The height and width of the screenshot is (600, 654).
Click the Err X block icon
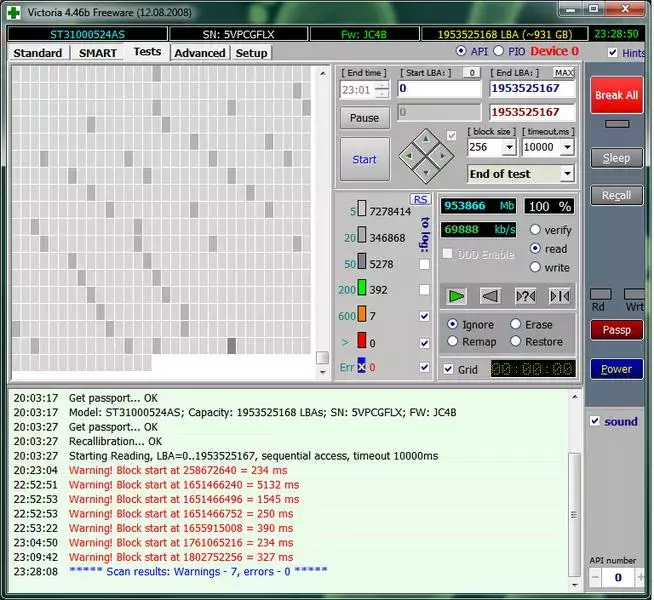click(x=361, y=365)
